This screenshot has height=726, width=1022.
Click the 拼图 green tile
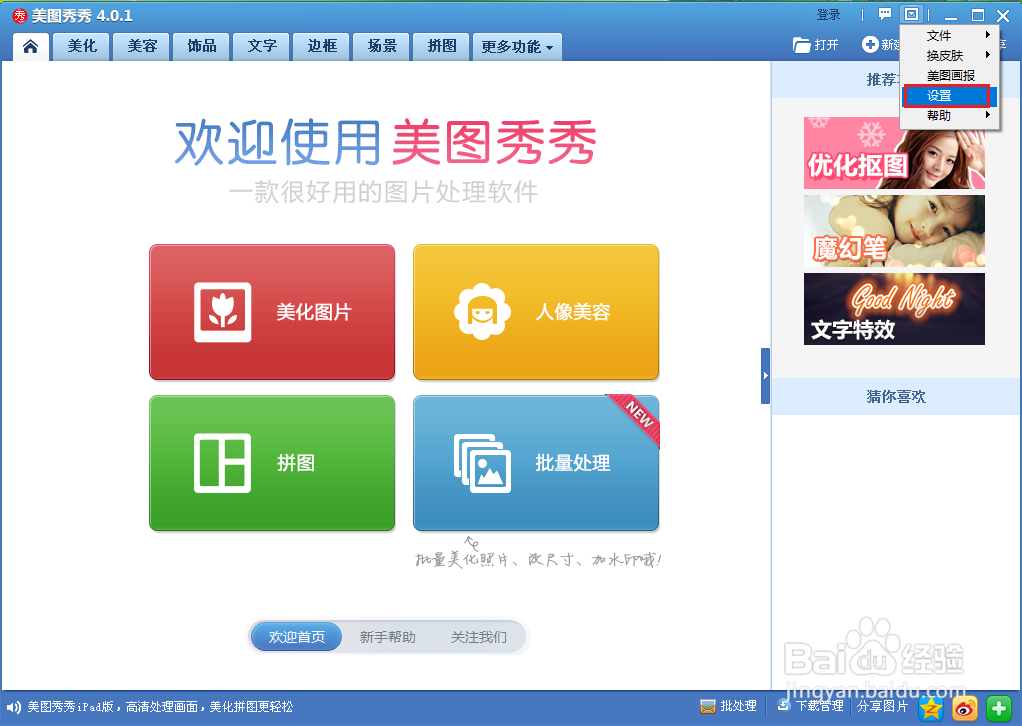click(x=272, y=463)
